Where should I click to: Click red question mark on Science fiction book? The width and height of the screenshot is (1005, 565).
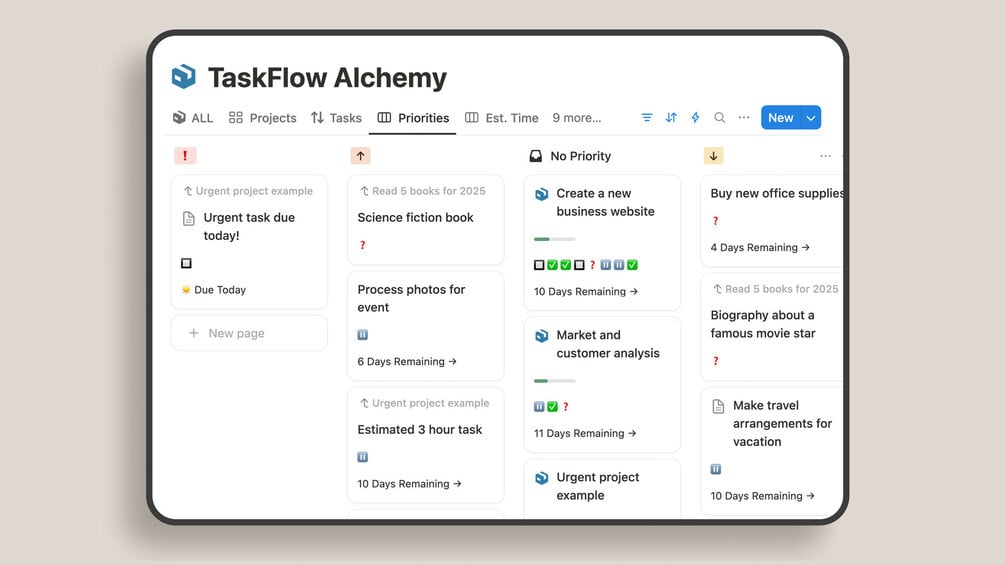(363, 245)
